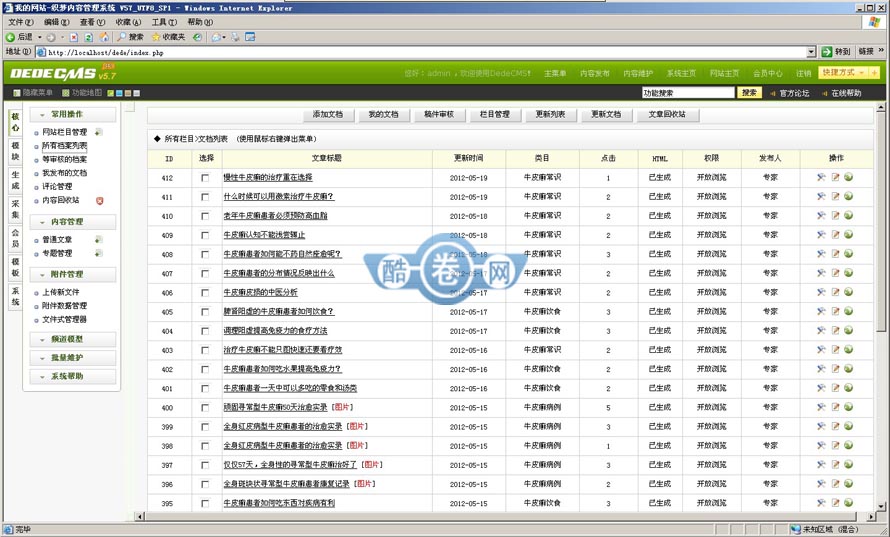Viewport: 890px width, 537px height.
Task: Click the attribute tool icon in row 412
Action: tap(821, 177)
